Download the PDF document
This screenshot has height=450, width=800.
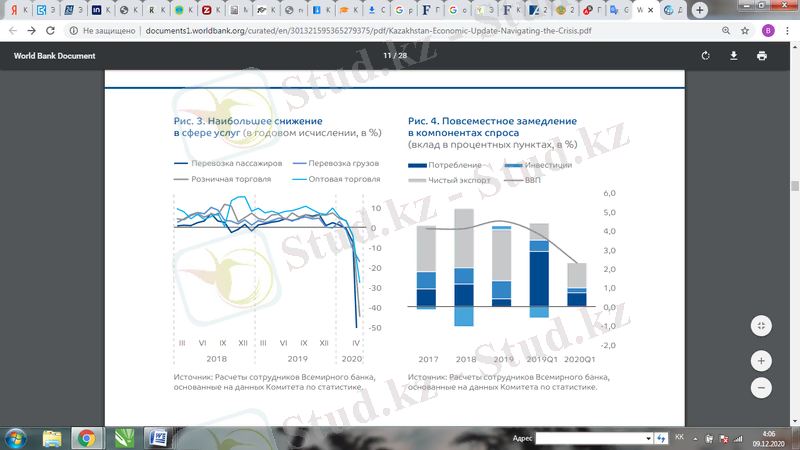pyautogui.click(x=734, y=56)
